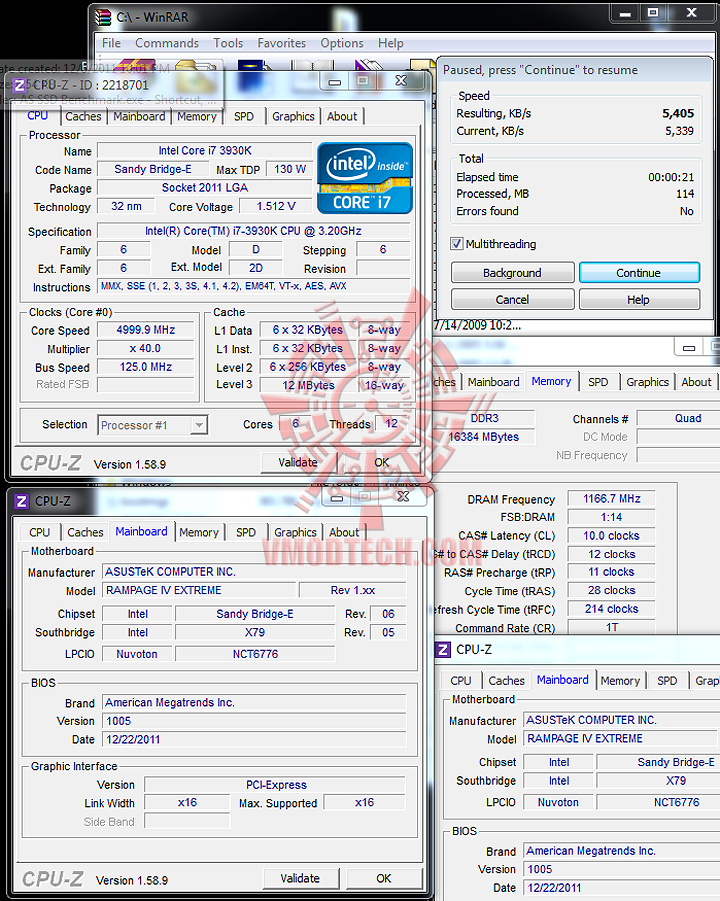Select About tab in Graphic Interface CPU-Z window
The image size is (720, 901).
coord(344,533)
